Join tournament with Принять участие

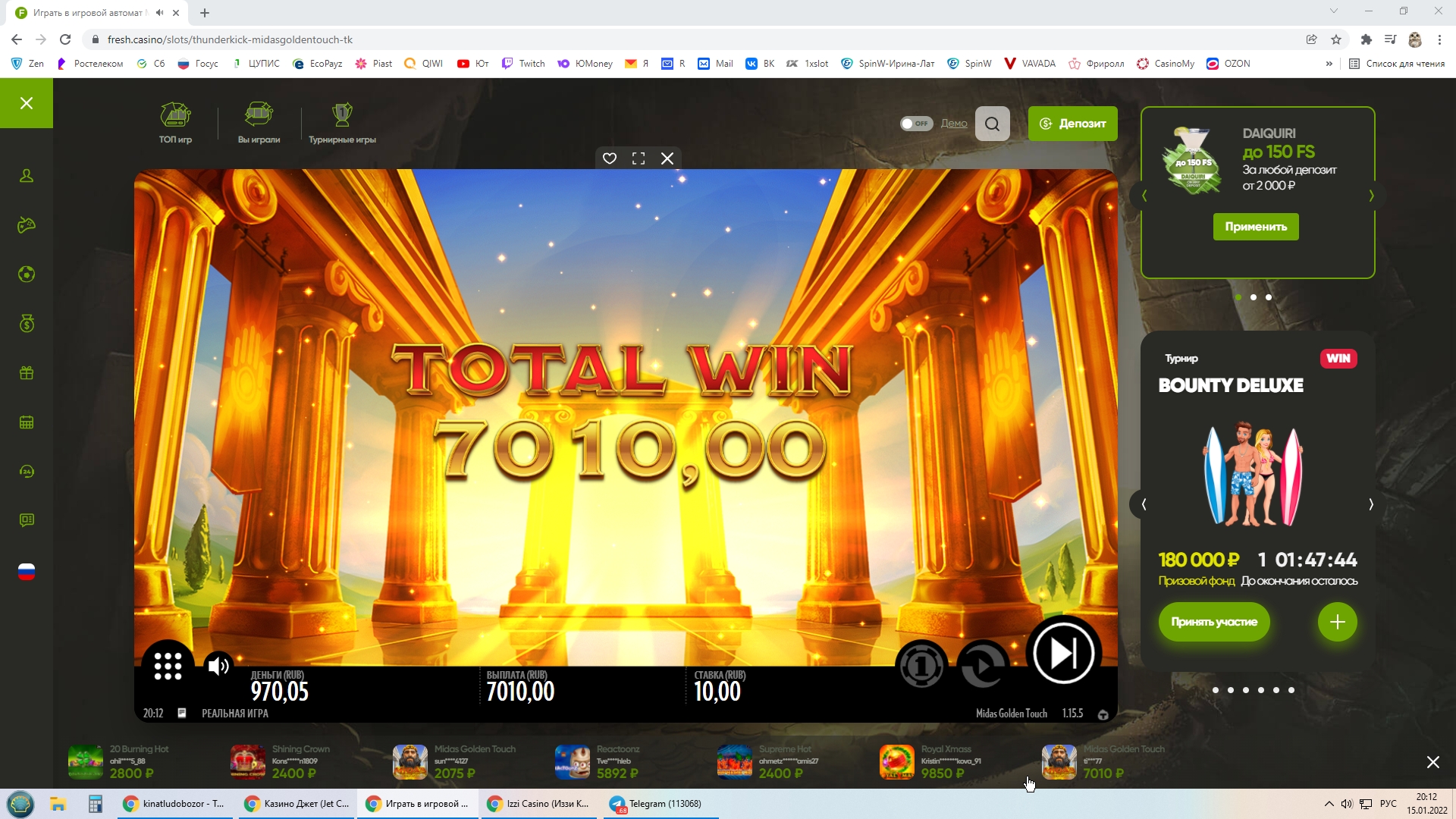click(1214, 622)
